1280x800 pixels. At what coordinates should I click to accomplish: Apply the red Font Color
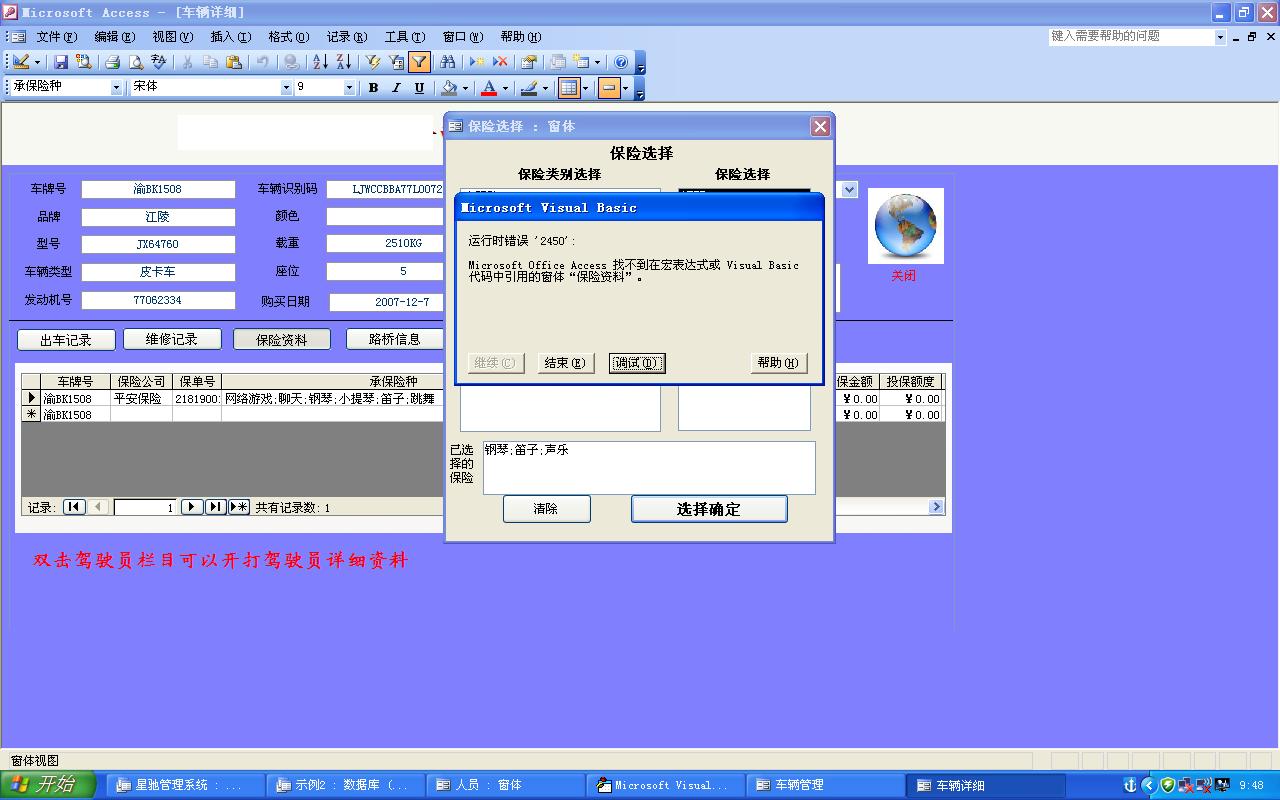click(x=489, y=88)
